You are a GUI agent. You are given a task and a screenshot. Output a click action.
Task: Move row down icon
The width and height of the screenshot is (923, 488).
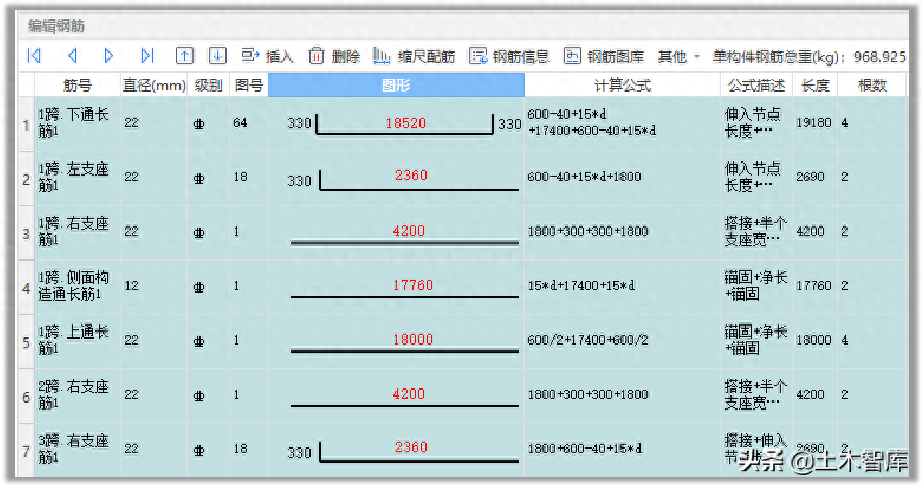coord(217,56)
